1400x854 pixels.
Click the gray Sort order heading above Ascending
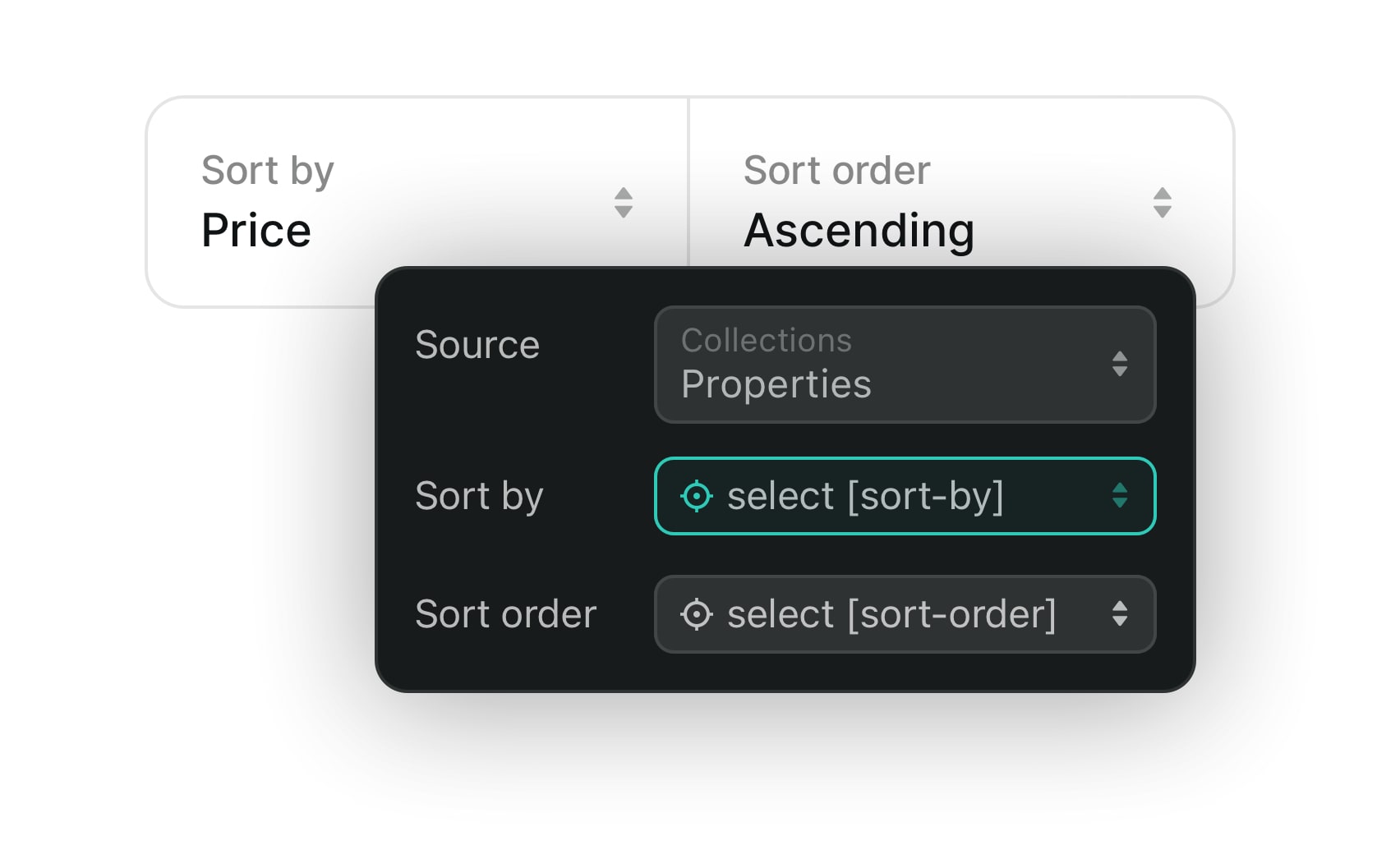(x=836, y=171)
